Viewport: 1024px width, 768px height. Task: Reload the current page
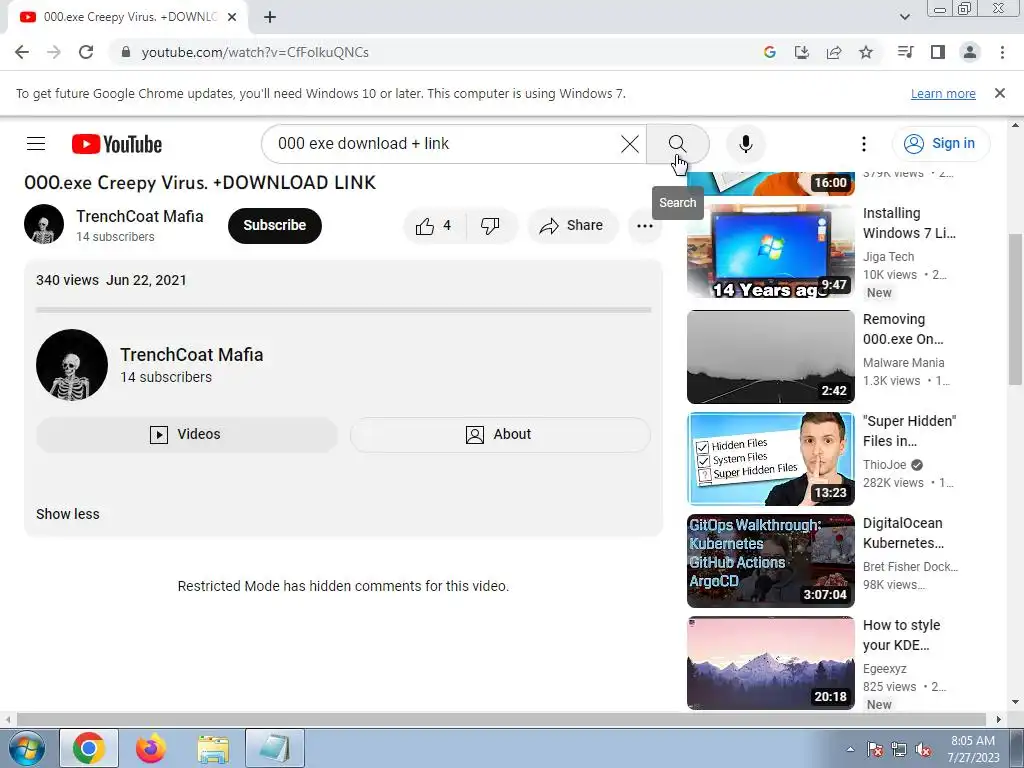coord(86,52)
